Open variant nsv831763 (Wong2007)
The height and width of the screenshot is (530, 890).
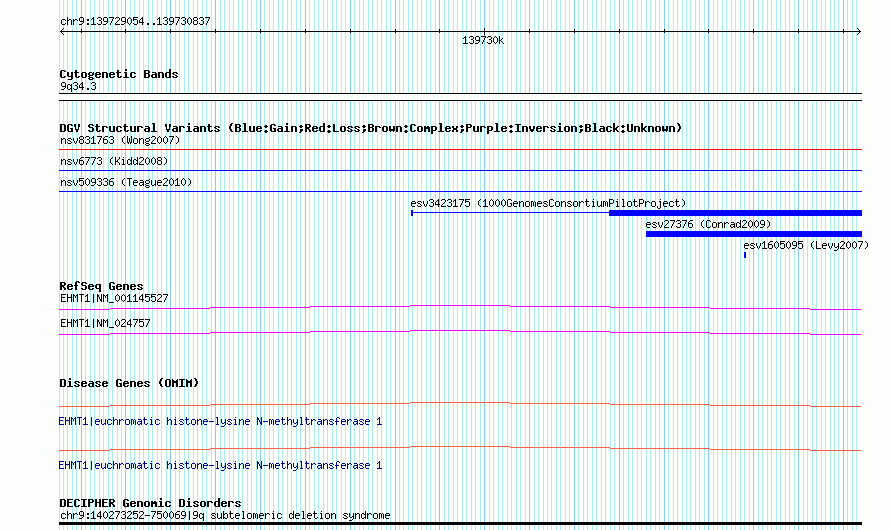pos(120,140)
